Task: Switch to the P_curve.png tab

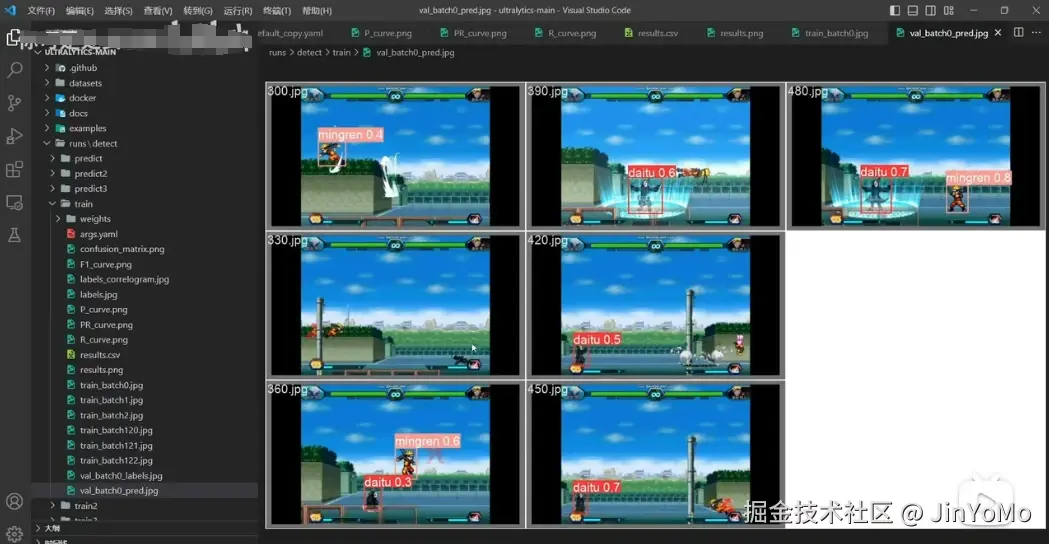Action: tap(382, 33)
